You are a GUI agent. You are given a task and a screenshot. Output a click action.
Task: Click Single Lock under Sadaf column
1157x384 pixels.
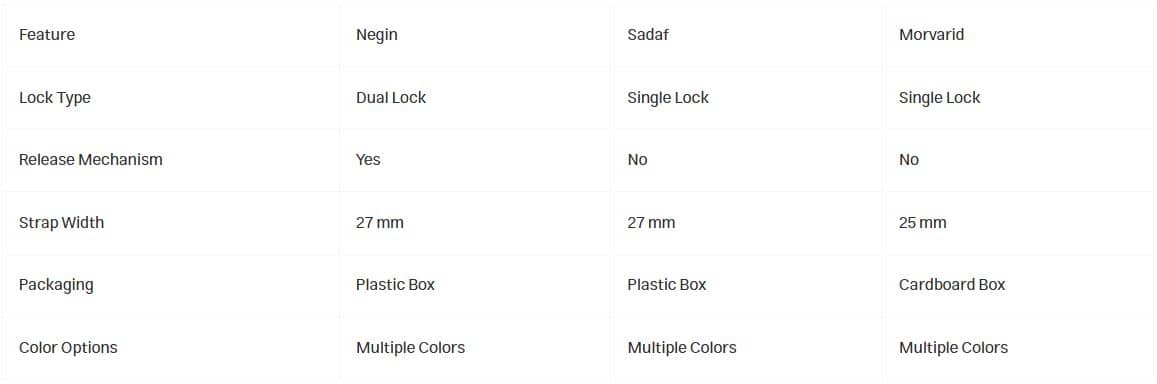coord(668,97)
